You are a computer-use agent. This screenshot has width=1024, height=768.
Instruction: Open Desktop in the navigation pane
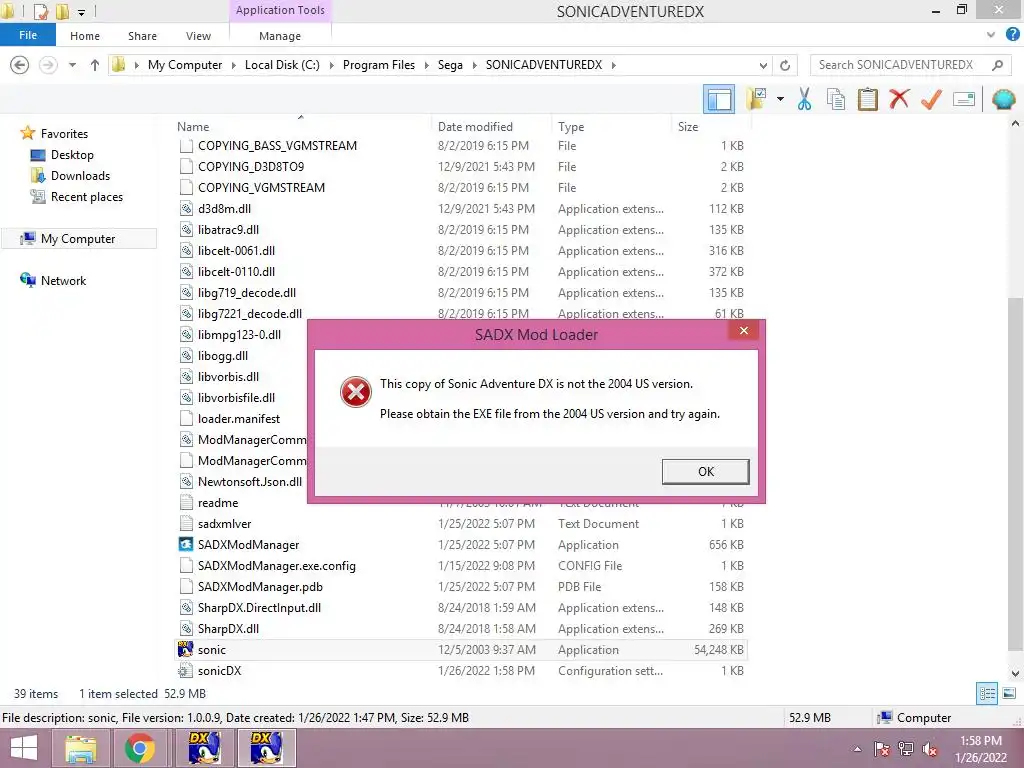72,155
